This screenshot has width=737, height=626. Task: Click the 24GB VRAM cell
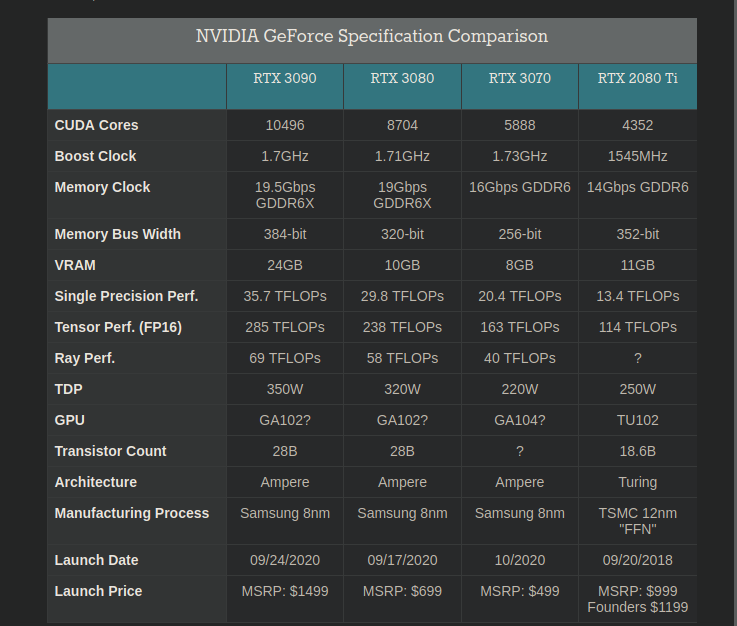(285, 265)
